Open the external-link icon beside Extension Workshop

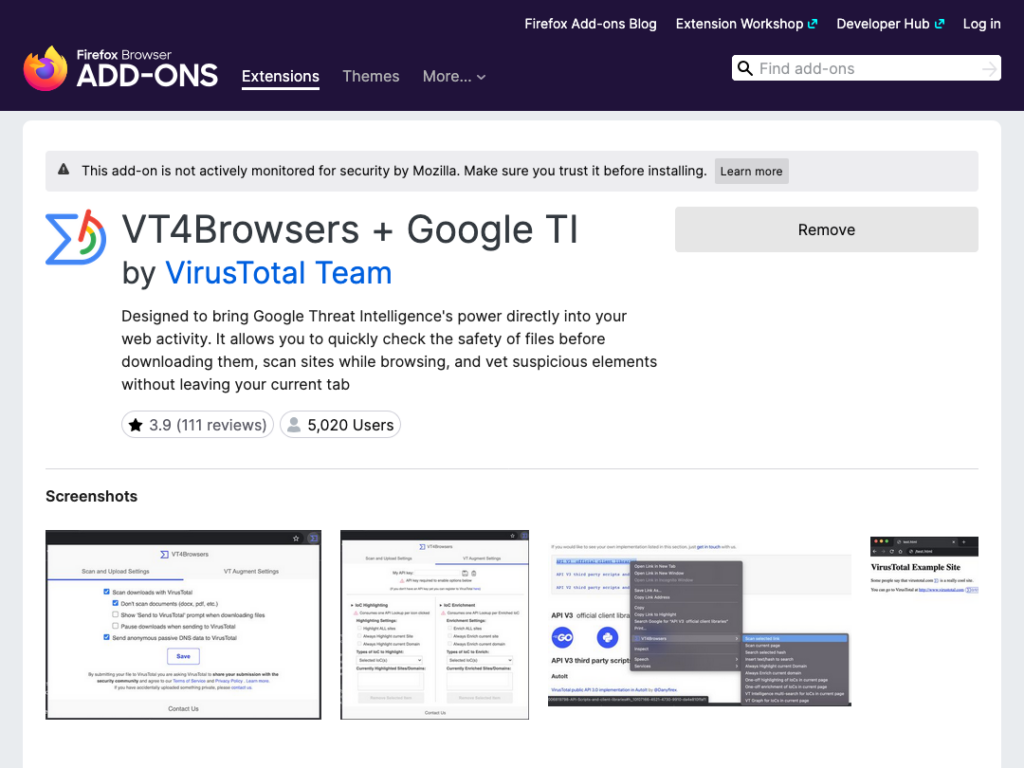(813, 23)
